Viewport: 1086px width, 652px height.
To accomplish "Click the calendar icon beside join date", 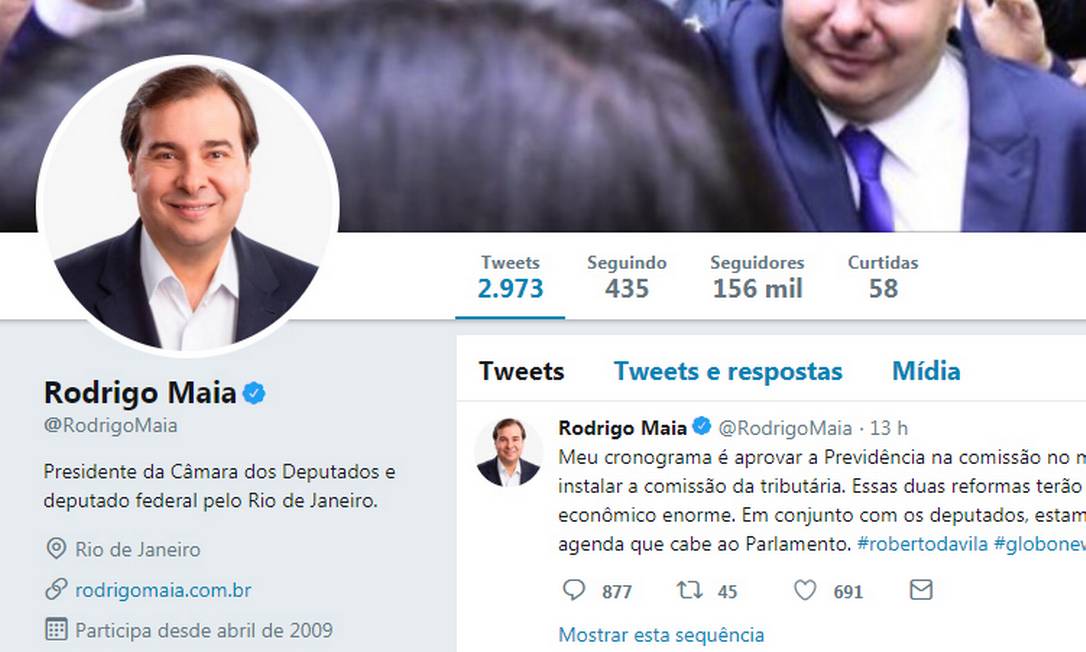I will point(56,630).
